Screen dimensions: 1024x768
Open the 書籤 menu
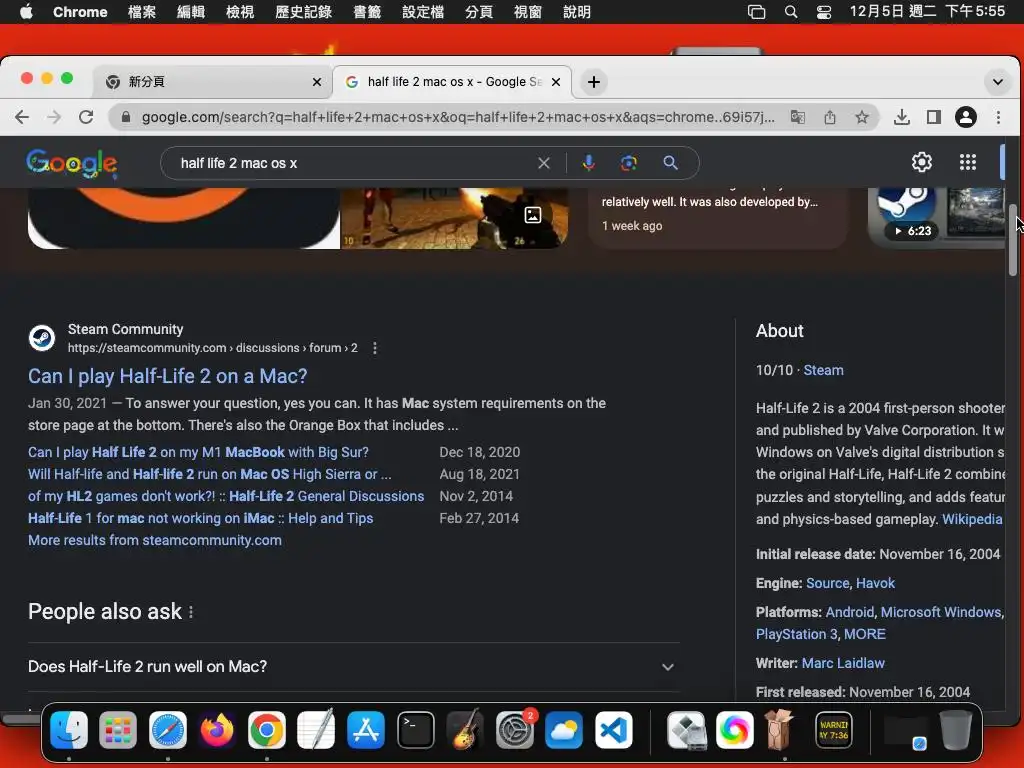pyautogui.click(x=367, y=12)
